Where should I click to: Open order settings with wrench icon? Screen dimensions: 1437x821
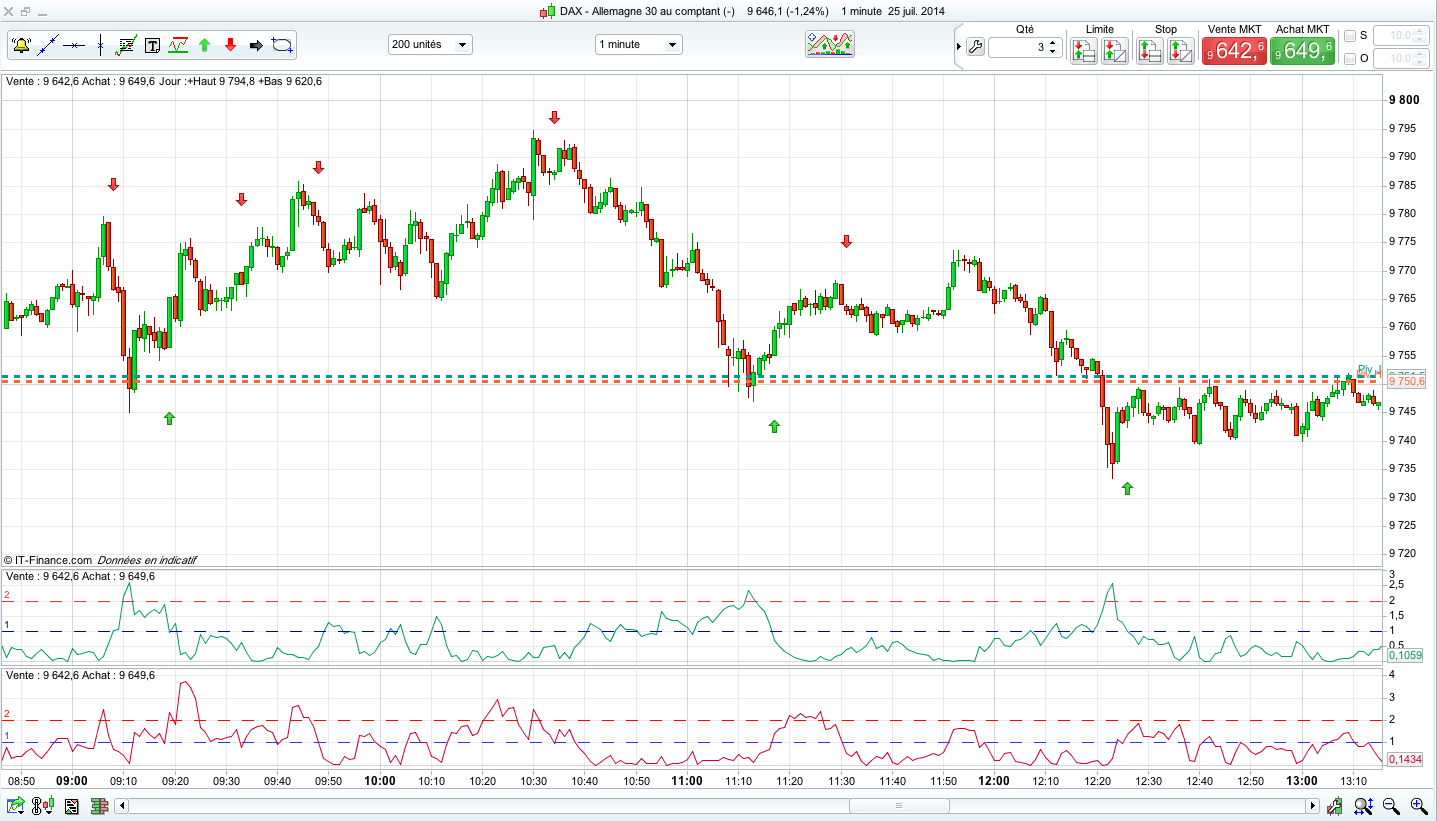[975, 47]
